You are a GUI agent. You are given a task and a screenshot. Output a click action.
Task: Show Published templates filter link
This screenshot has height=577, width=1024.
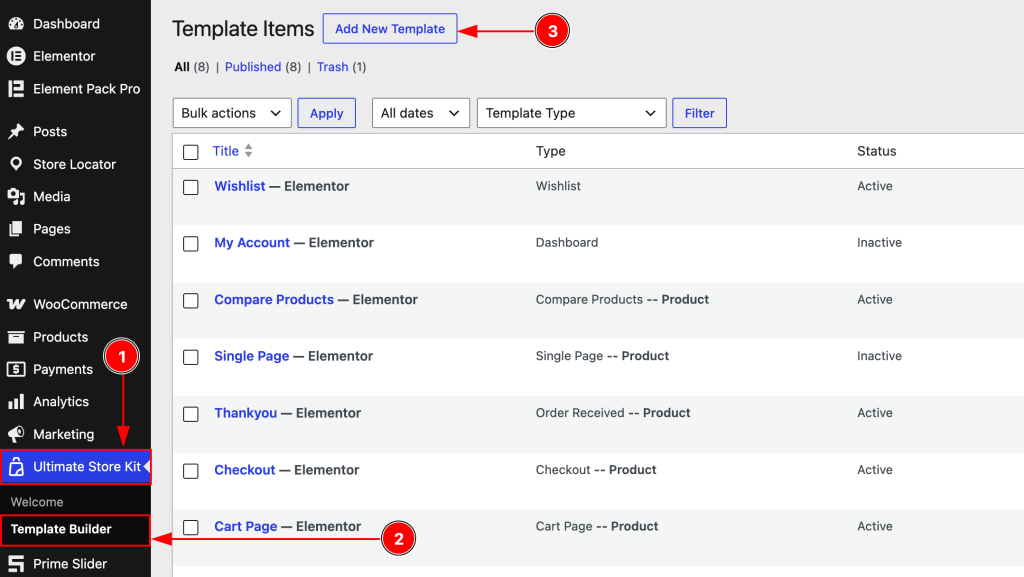[x=253, y=67]
